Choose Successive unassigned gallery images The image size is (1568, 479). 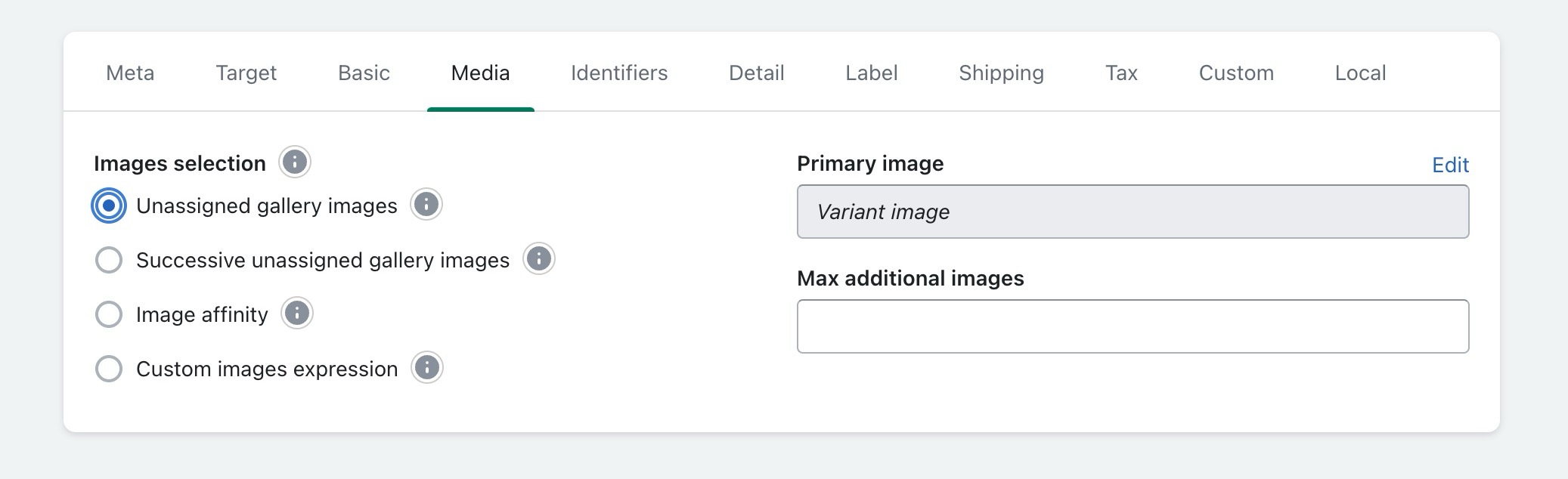point(109,259)
